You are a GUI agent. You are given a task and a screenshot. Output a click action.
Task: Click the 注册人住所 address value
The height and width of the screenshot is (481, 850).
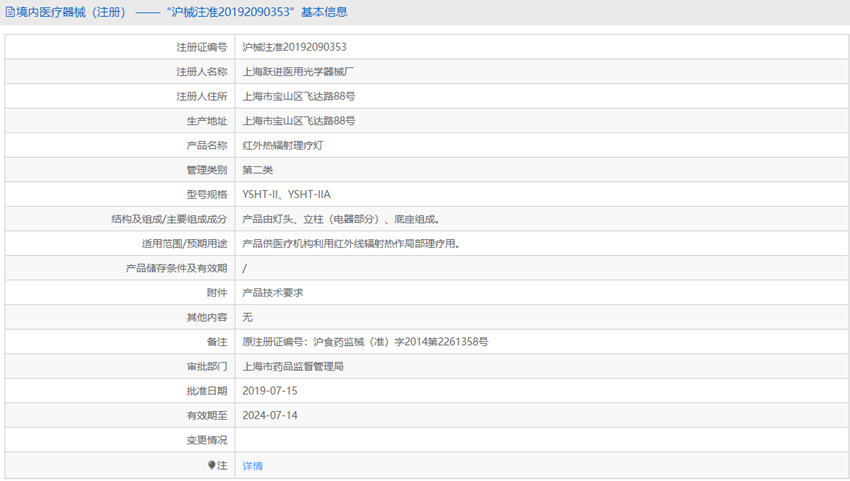(x=298, y=97)
